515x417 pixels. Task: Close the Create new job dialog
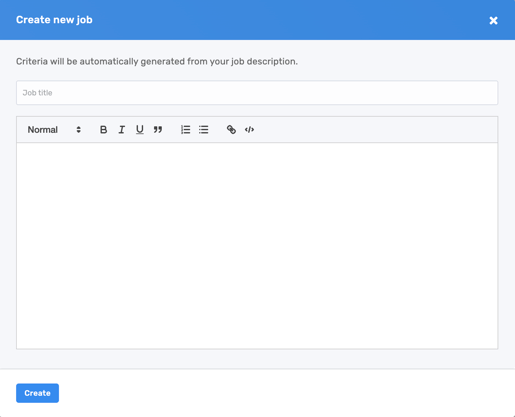pyautogui.click(x=493, y=21)
